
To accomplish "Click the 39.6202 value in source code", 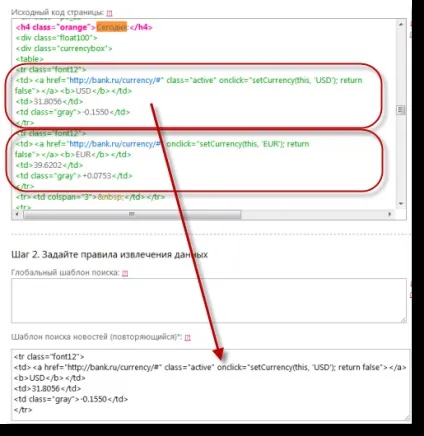I will pos(48,165).
